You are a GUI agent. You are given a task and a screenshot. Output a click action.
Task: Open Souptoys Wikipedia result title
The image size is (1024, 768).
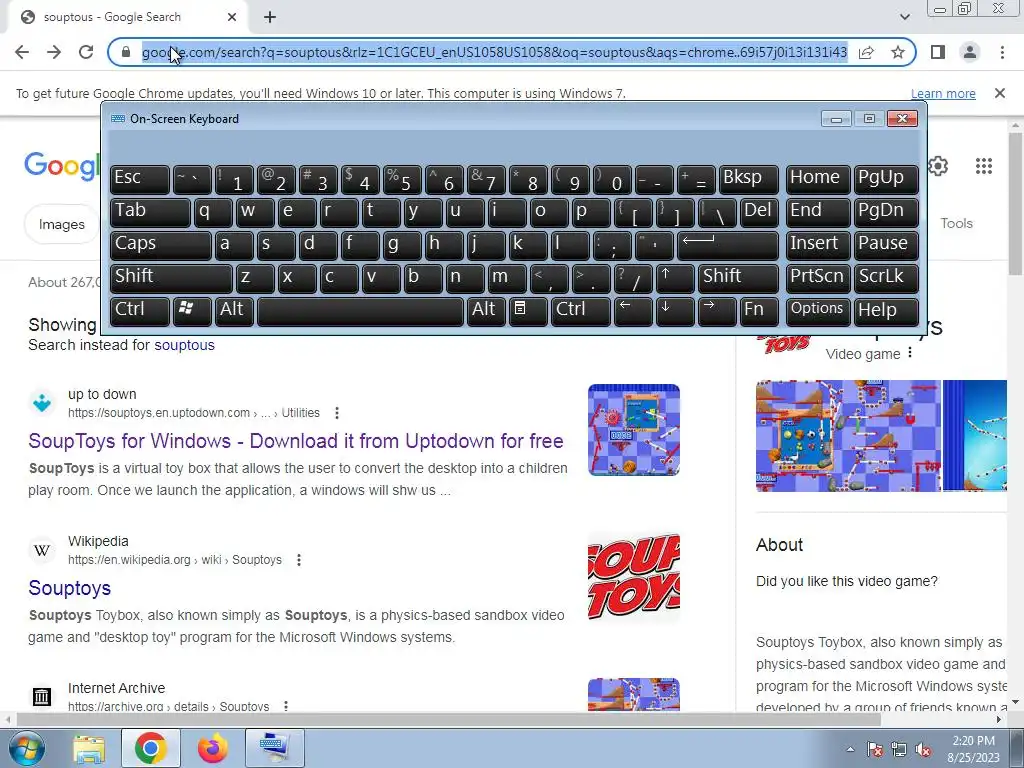coord(70,588)
